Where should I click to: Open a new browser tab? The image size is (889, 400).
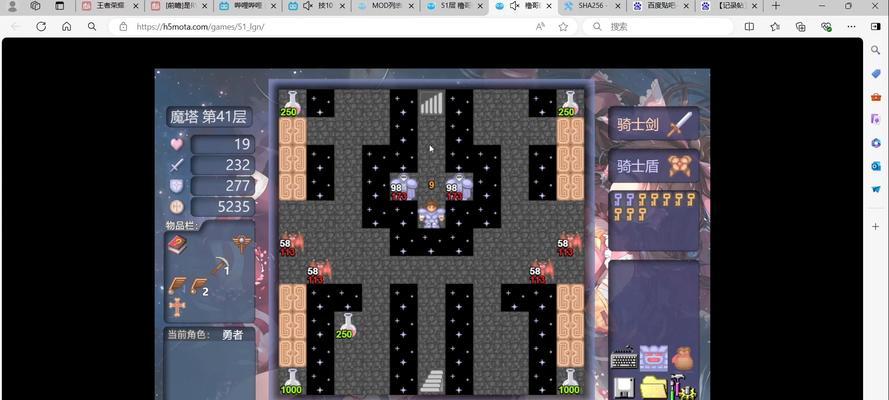[x=776, y=6]
